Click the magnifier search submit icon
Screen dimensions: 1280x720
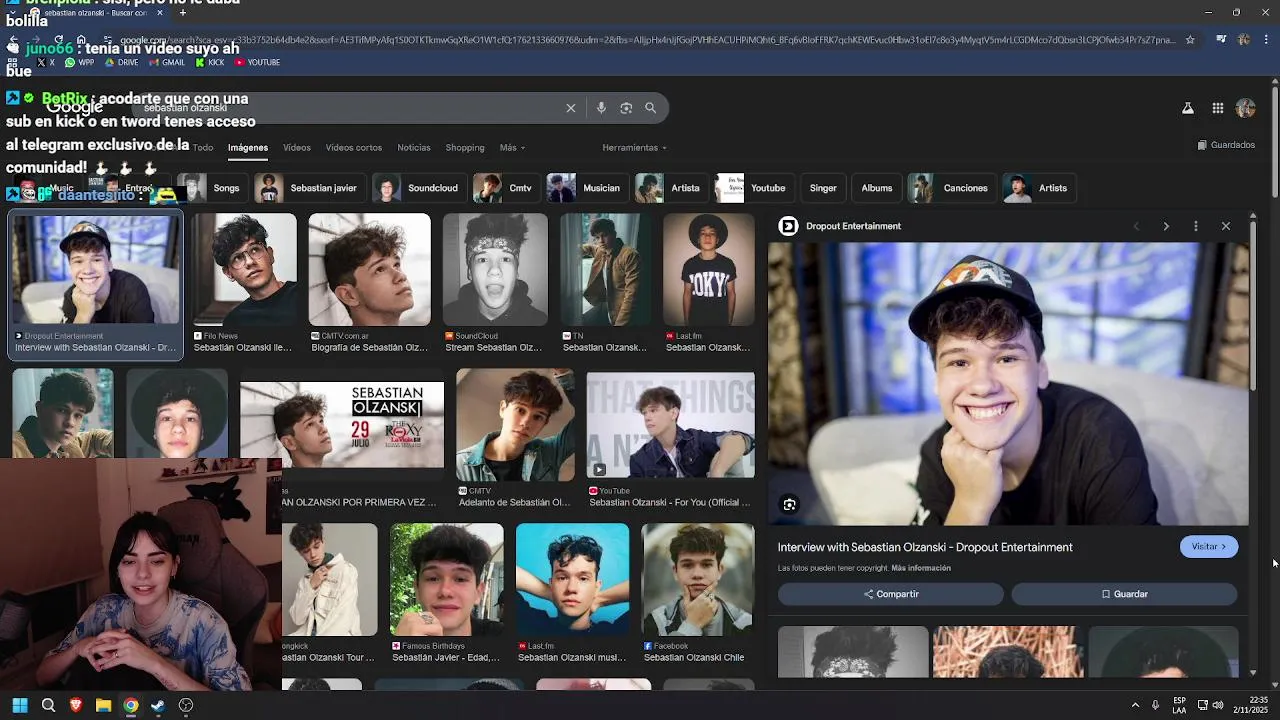point(651,108)
